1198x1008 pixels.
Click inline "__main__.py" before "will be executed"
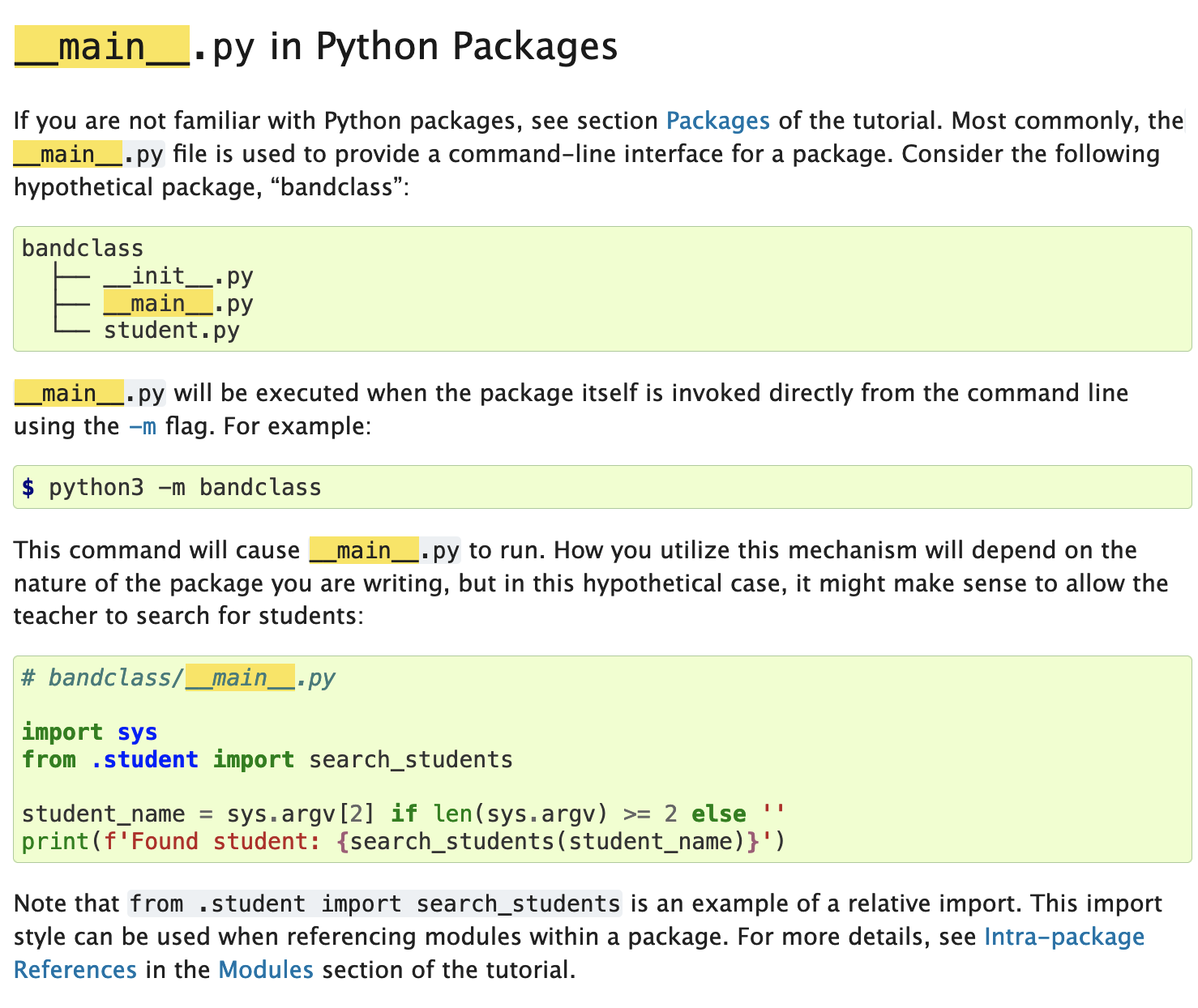[90, 393]
